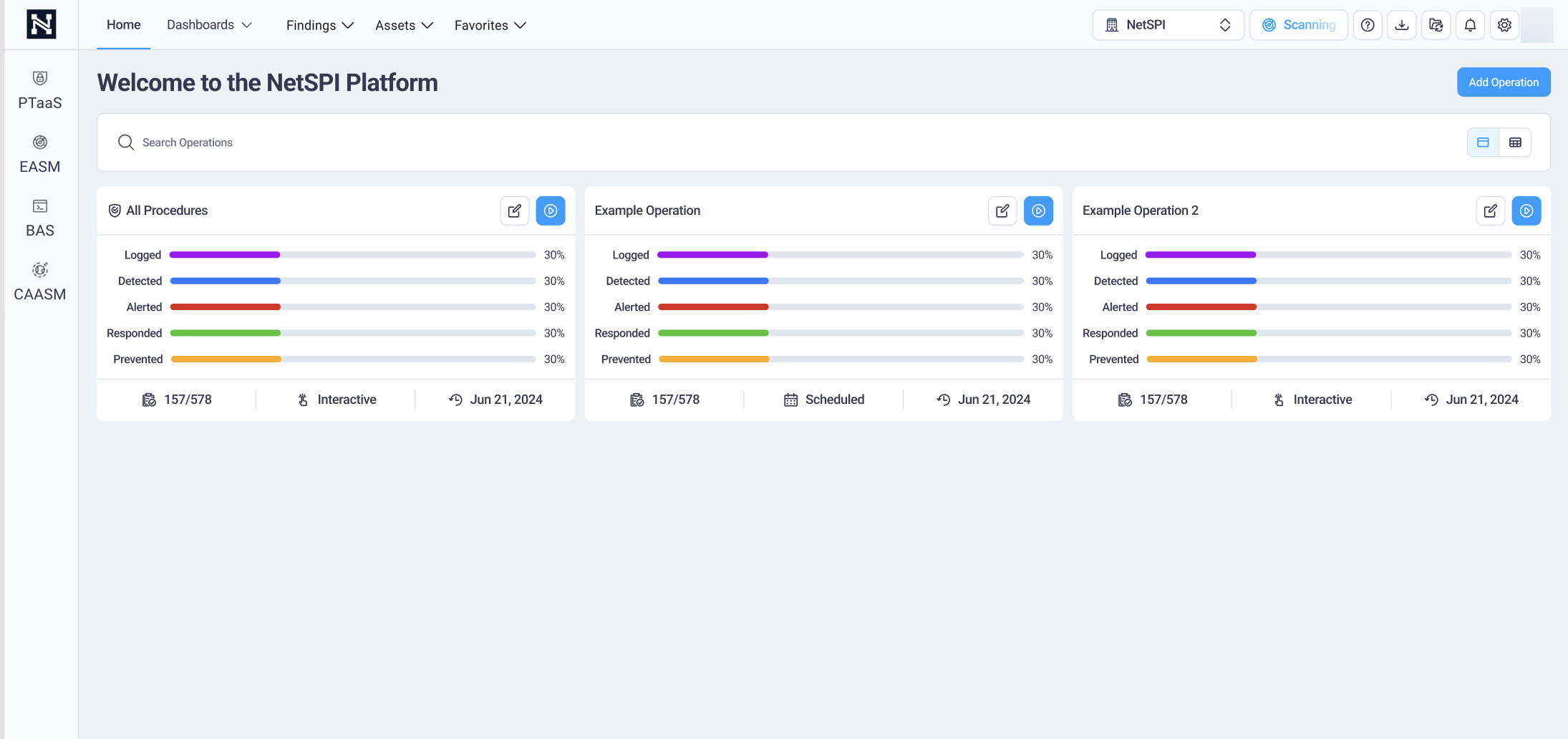Image resolution: width=1568 pixels, height=739 pixels.
Task: Click Welcome to the NetSPI Platform heading
Action: (x=268, y=82)
